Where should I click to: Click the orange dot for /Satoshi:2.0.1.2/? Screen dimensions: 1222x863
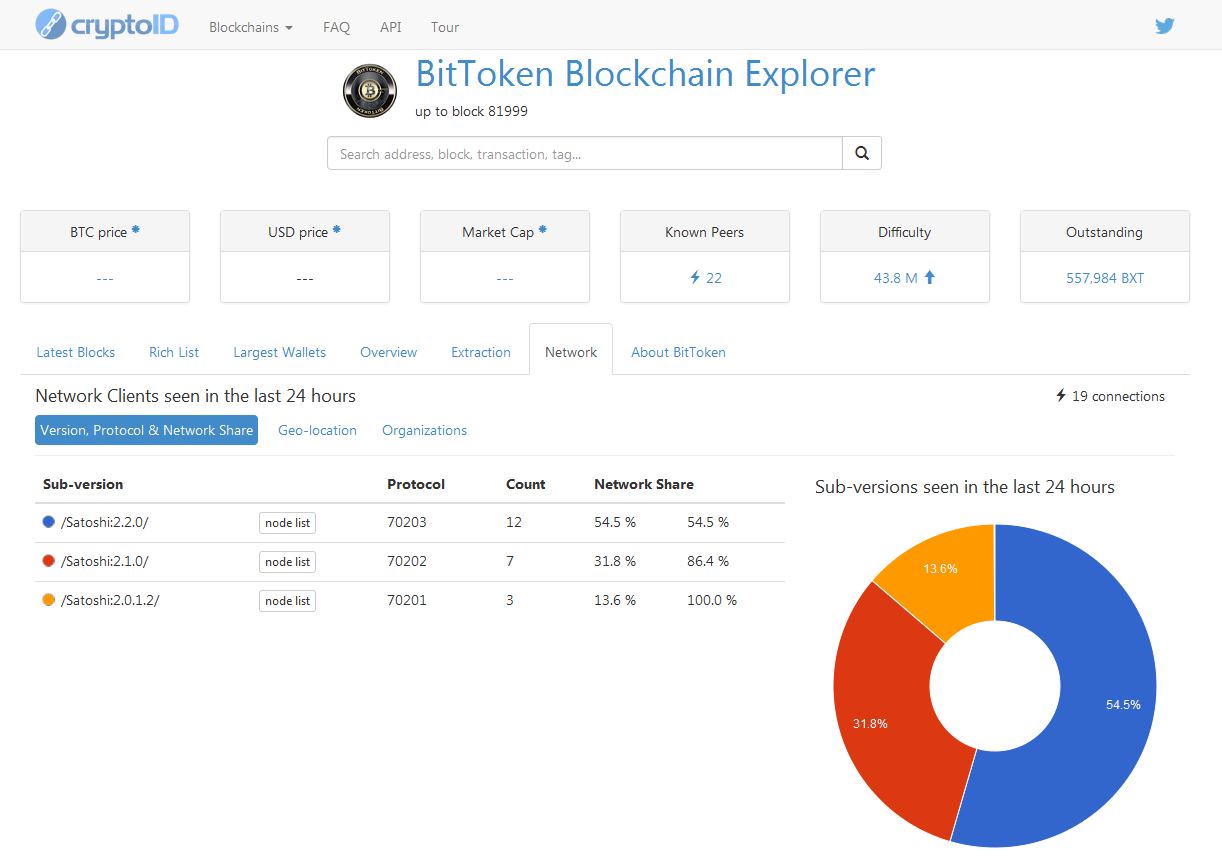click(49, 600)
